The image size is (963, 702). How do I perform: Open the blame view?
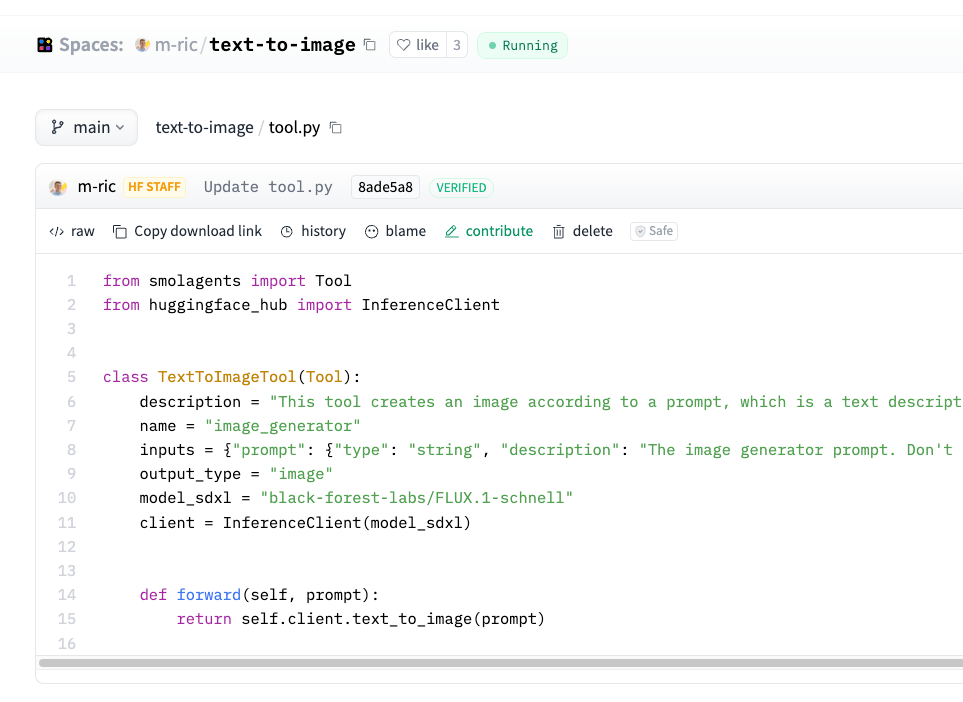point(396,231)
